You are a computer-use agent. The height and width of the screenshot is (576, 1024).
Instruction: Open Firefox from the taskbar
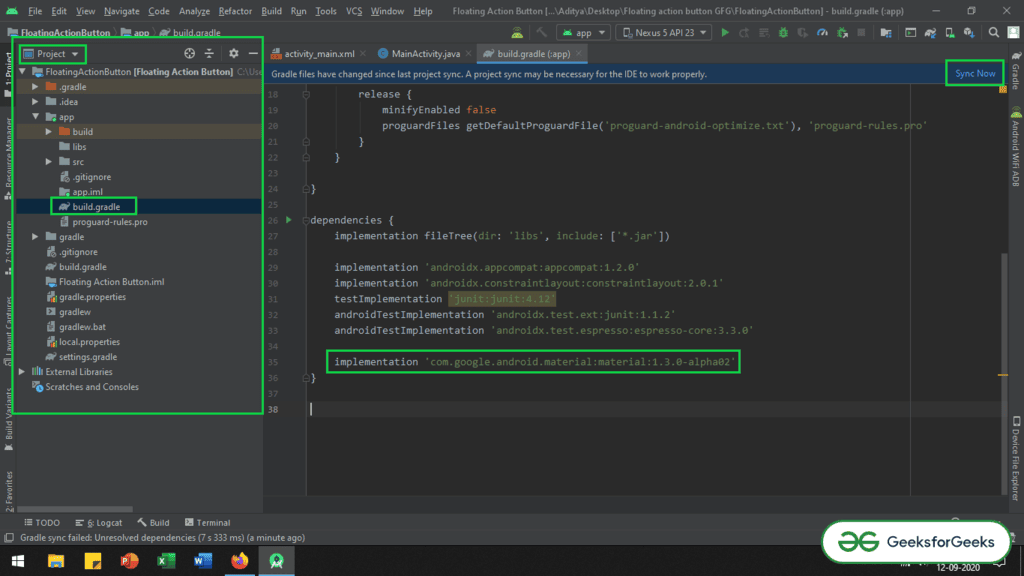[x=240, y=561]
